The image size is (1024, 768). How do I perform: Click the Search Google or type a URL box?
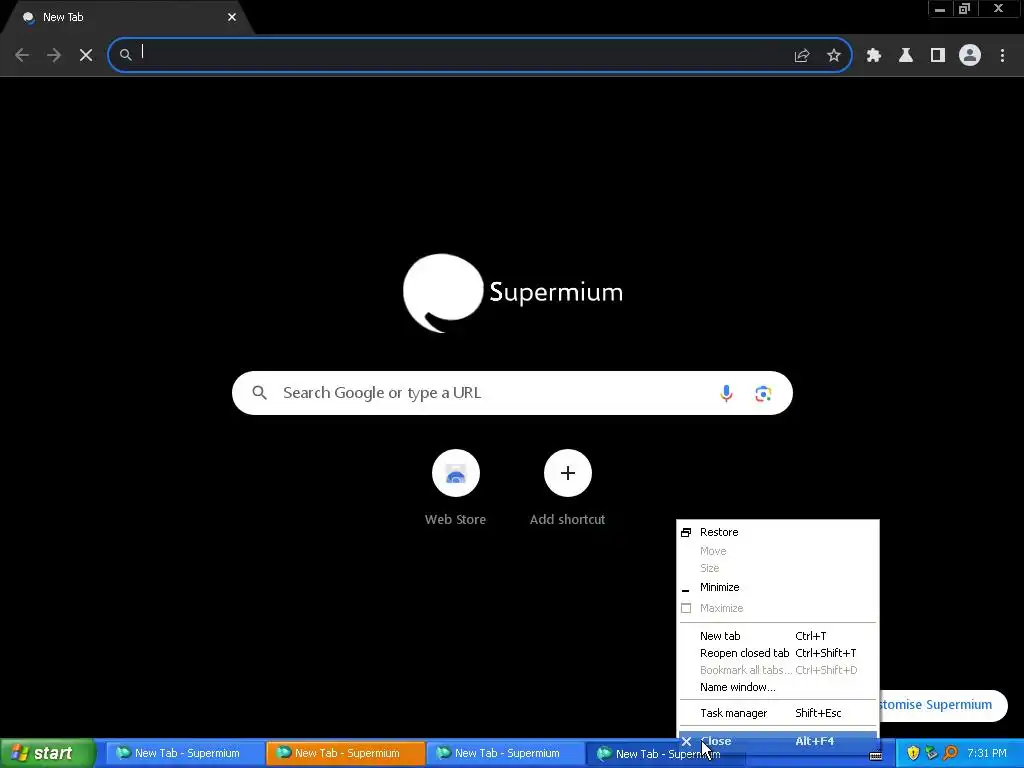click(x=512, y=393)
